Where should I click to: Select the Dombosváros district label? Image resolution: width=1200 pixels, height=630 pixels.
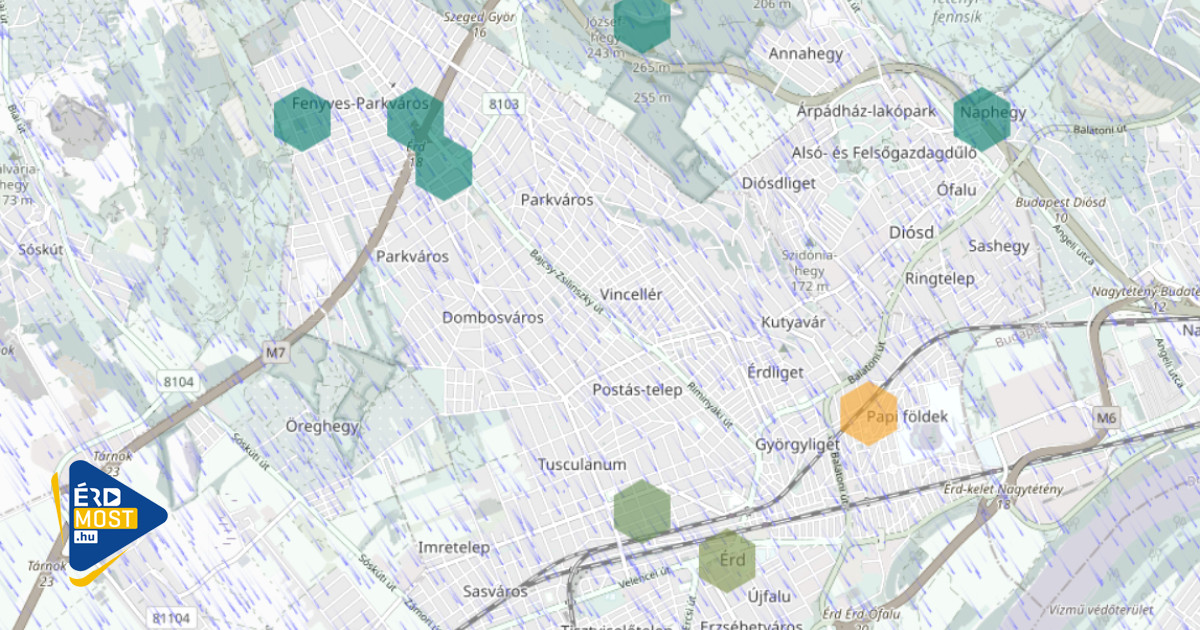(493, 318)
